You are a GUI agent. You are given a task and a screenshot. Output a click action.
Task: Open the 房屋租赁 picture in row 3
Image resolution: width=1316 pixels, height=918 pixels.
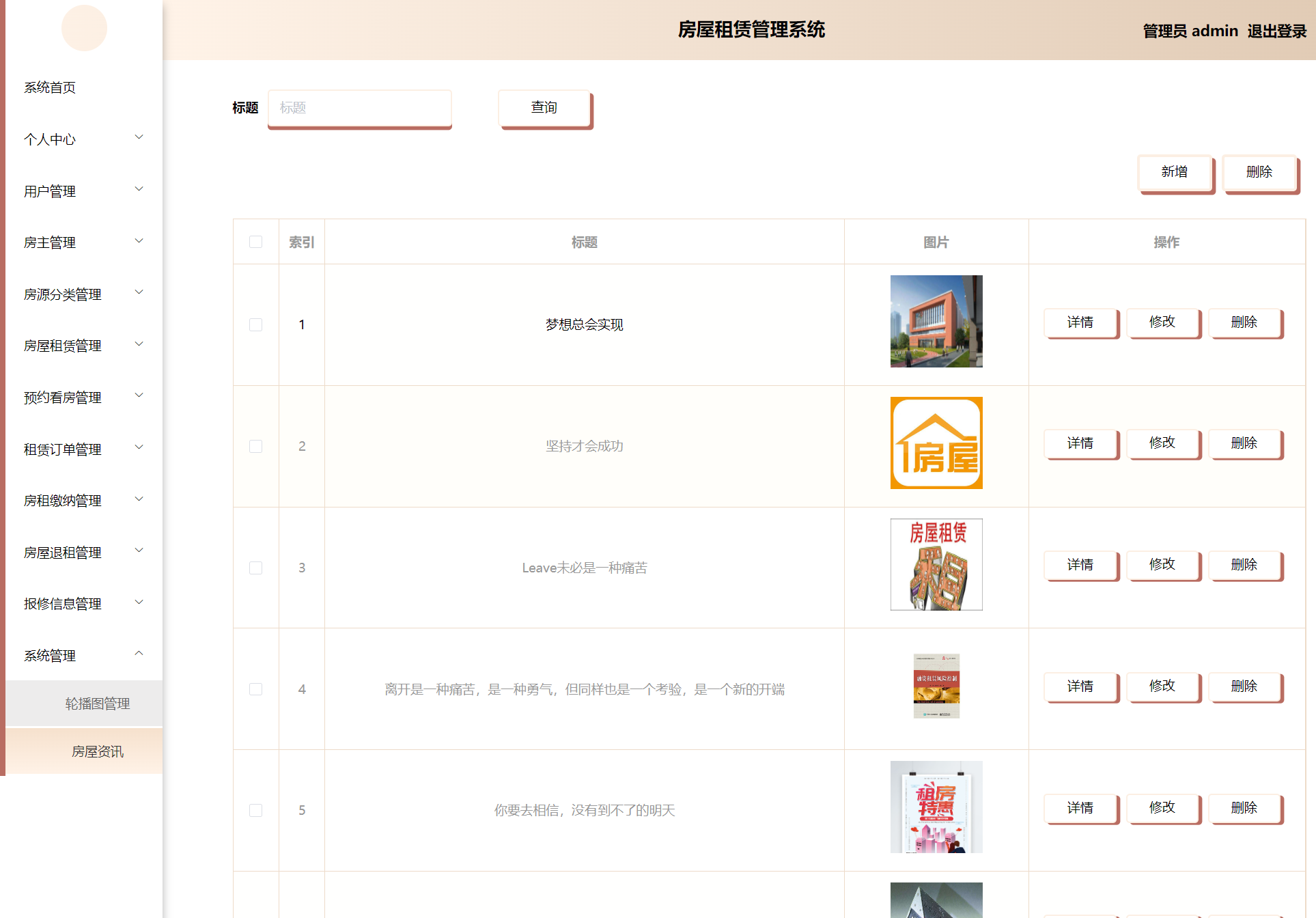(x=936, y=564)
